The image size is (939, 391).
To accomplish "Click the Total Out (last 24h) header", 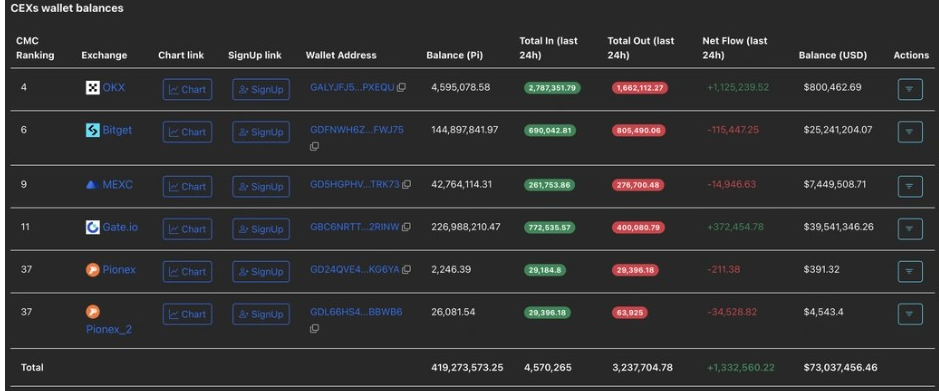I will [x=641, y=48].
